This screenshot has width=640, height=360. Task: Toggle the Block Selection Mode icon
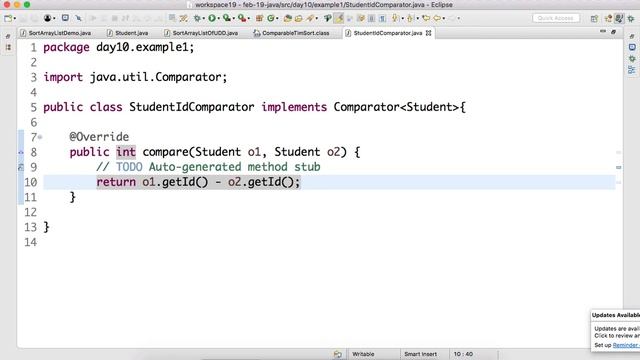[371, 18]
